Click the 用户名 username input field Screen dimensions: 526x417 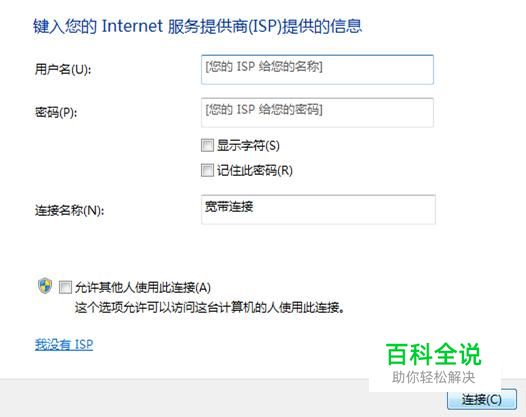(317, 69)
